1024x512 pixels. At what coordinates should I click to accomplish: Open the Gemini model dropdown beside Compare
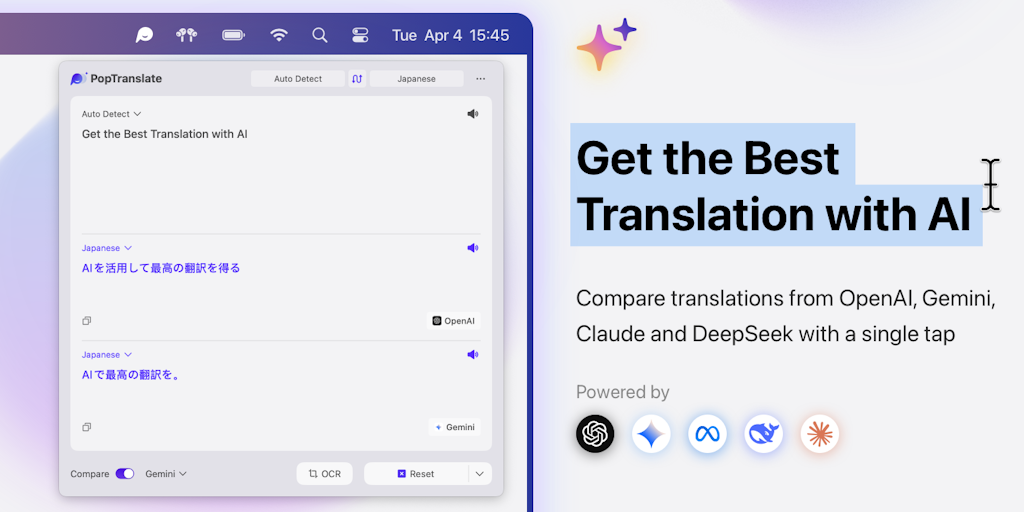point(166,474)
